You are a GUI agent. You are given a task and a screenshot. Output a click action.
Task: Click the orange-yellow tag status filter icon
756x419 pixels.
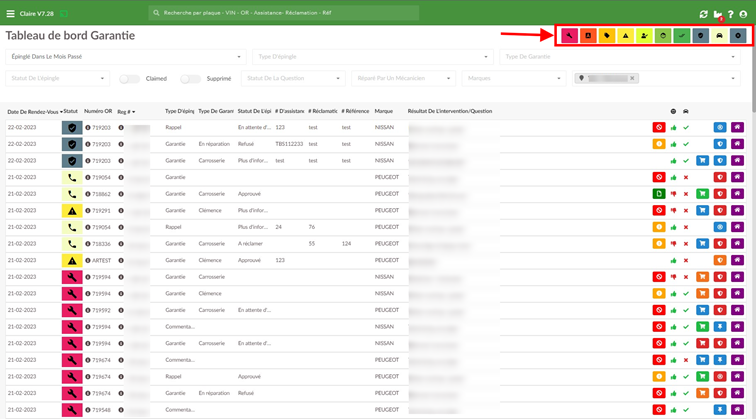[x=607, y=36]
